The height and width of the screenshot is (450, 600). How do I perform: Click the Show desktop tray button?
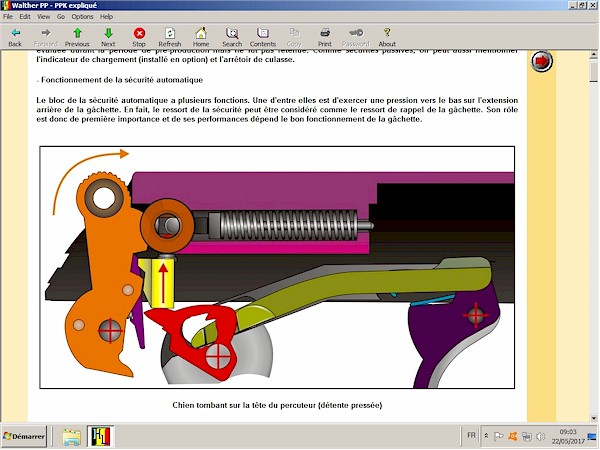(x=592, y=436)
